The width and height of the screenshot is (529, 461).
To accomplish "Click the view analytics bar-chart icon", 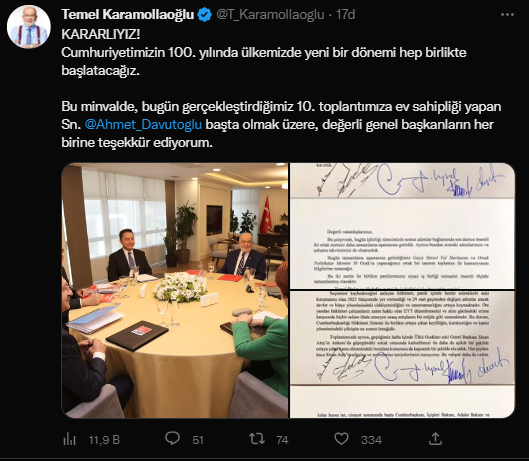I will tap(69, 439).
